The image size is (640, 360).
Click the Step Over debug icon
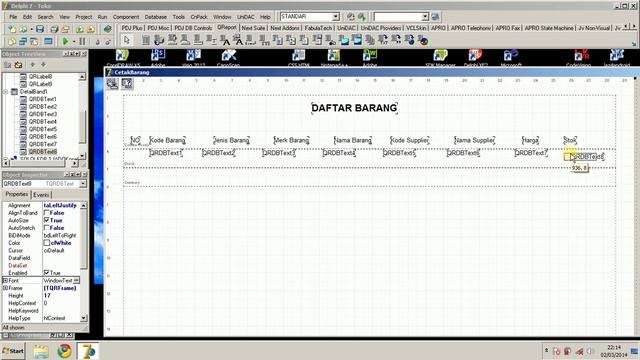[108, 41]
